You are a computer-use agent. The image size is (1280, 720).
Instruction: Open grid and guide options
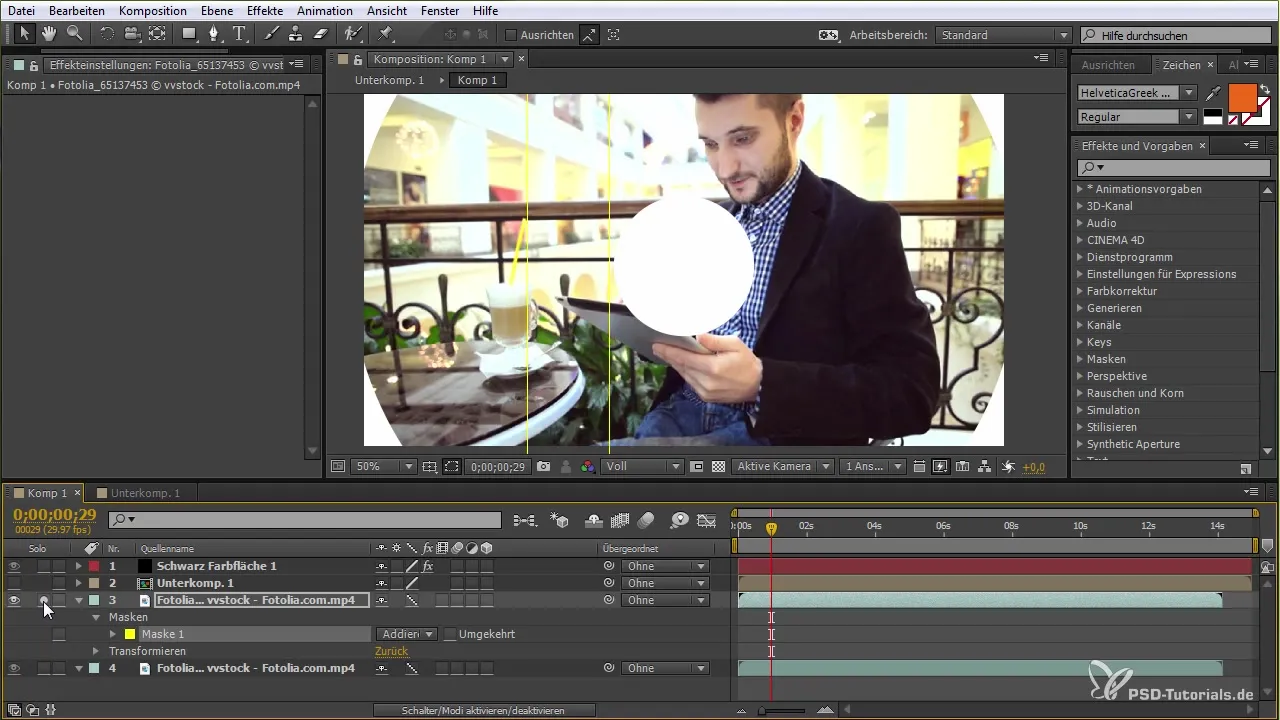coord(429,466)
